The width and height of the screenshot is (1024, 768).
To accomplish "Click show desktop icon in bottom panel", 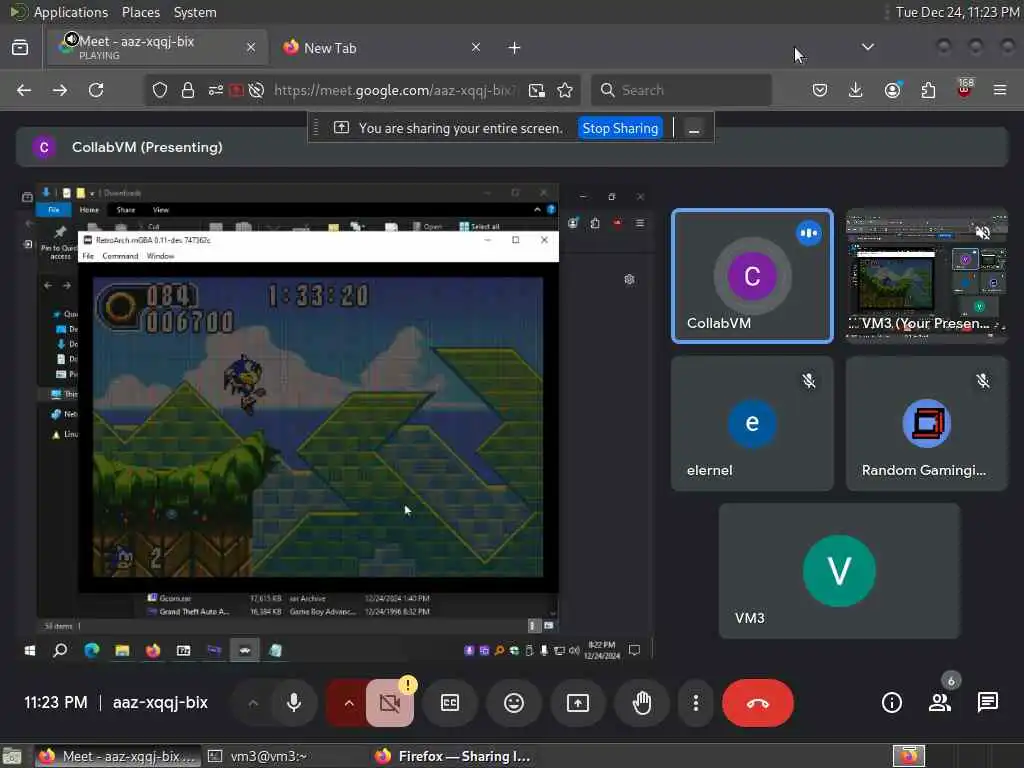I will (12, 757).
